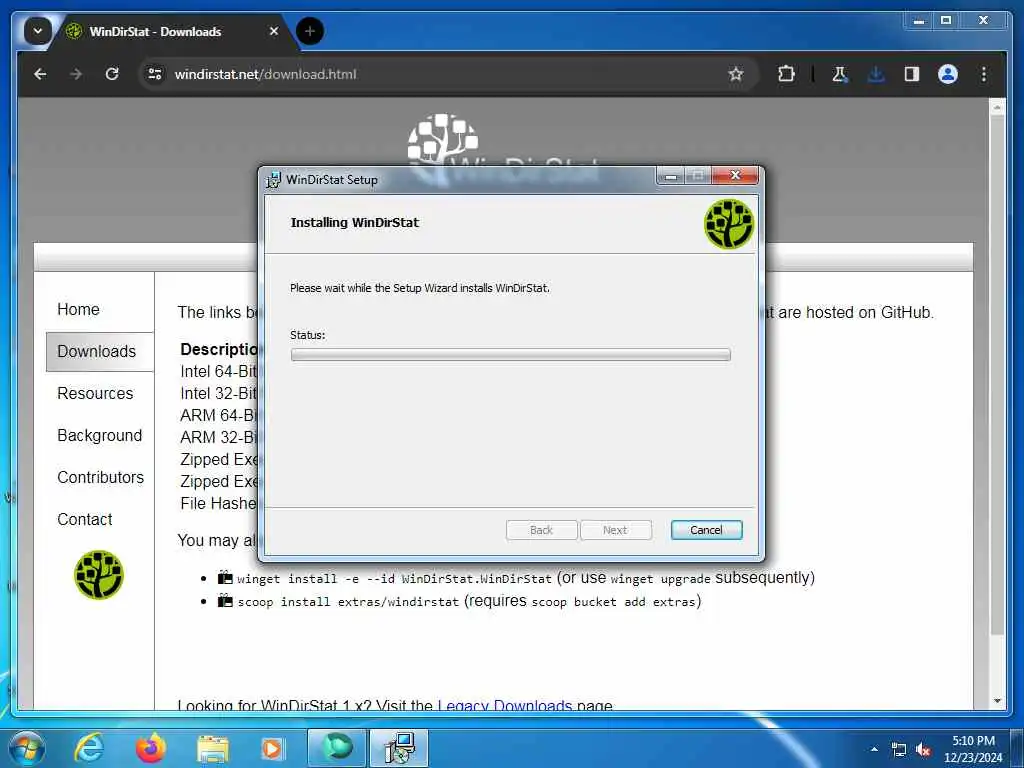Click the scroll up arrow of the page
This screenshot has width=1024, height=768.
(997, 106)
